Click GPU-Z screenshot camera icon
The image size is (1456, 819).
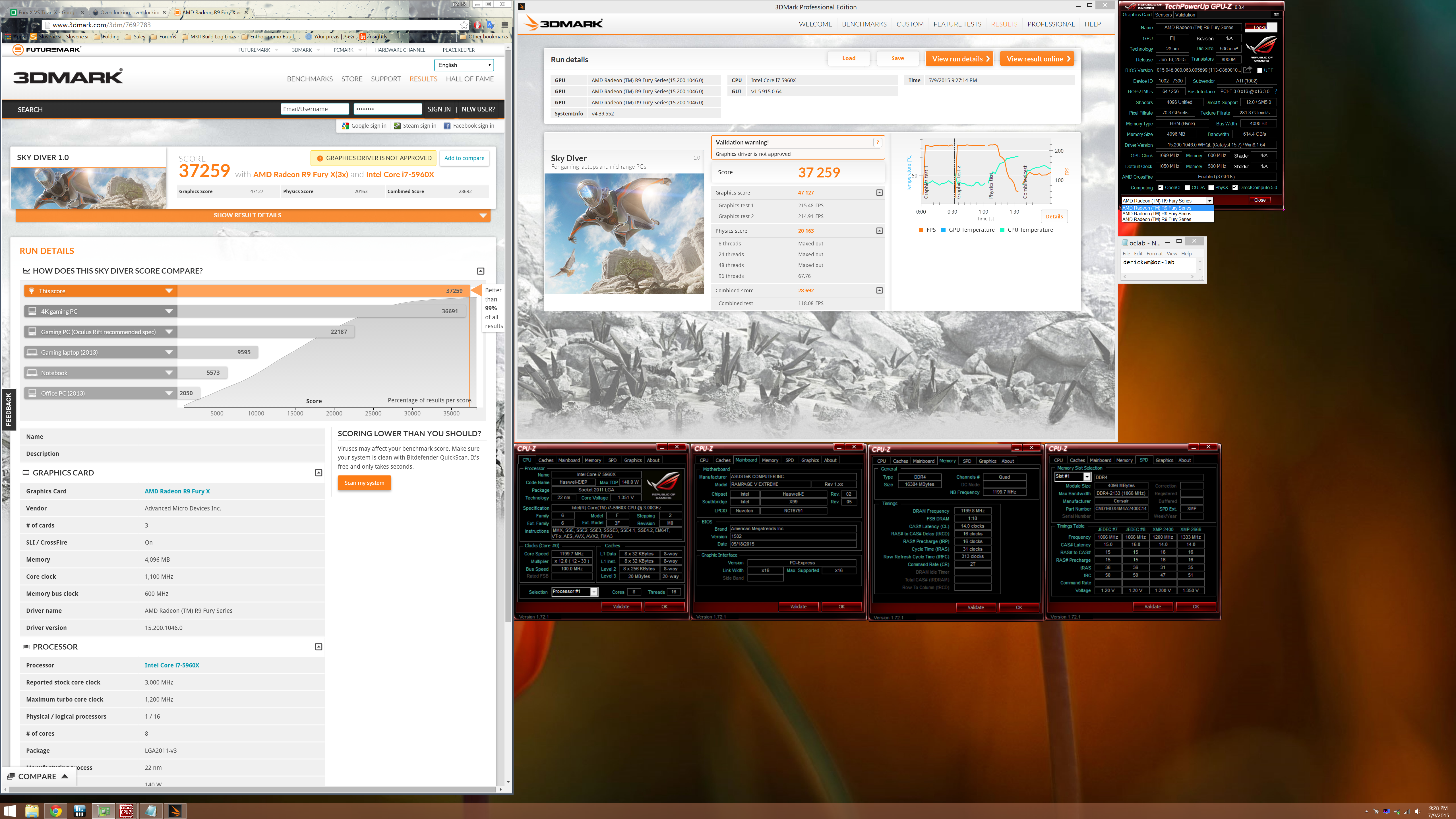click(x=1276, y=15)
